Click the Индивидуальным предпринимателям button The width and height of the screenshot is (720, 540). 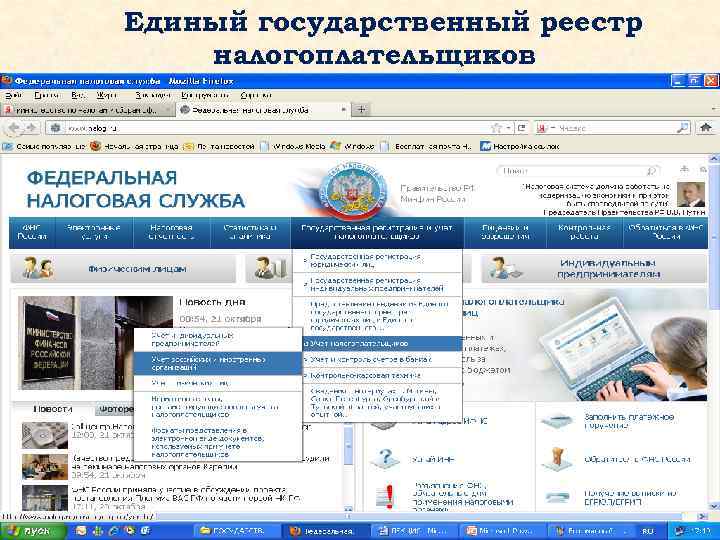594,269
